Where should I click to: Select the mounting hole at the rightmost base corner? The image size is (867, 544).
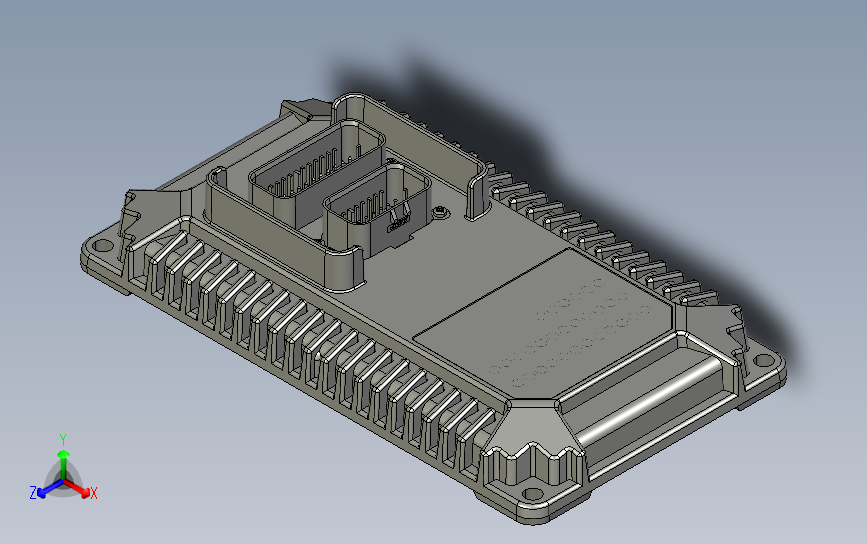764,361
